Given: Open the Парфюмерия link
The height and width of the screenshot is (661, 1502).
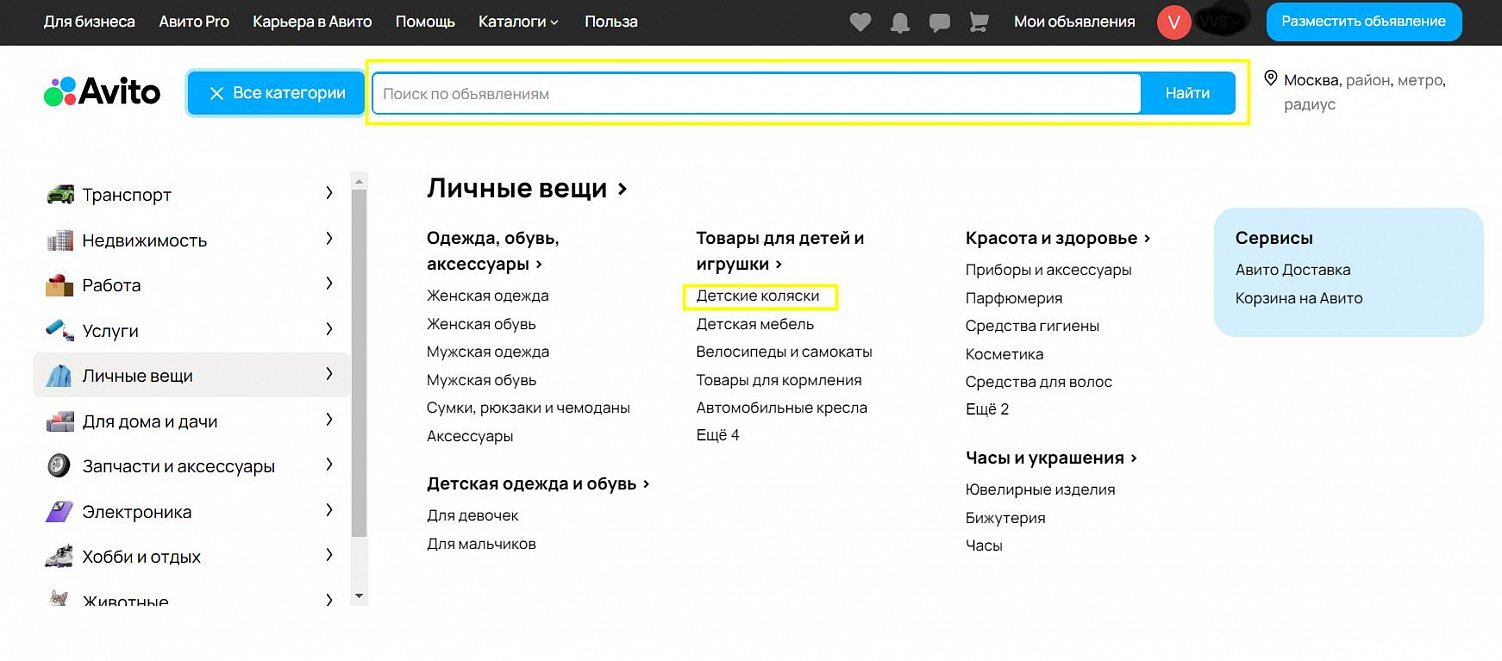Looking at the screenshot, I should pos(1014,298).
